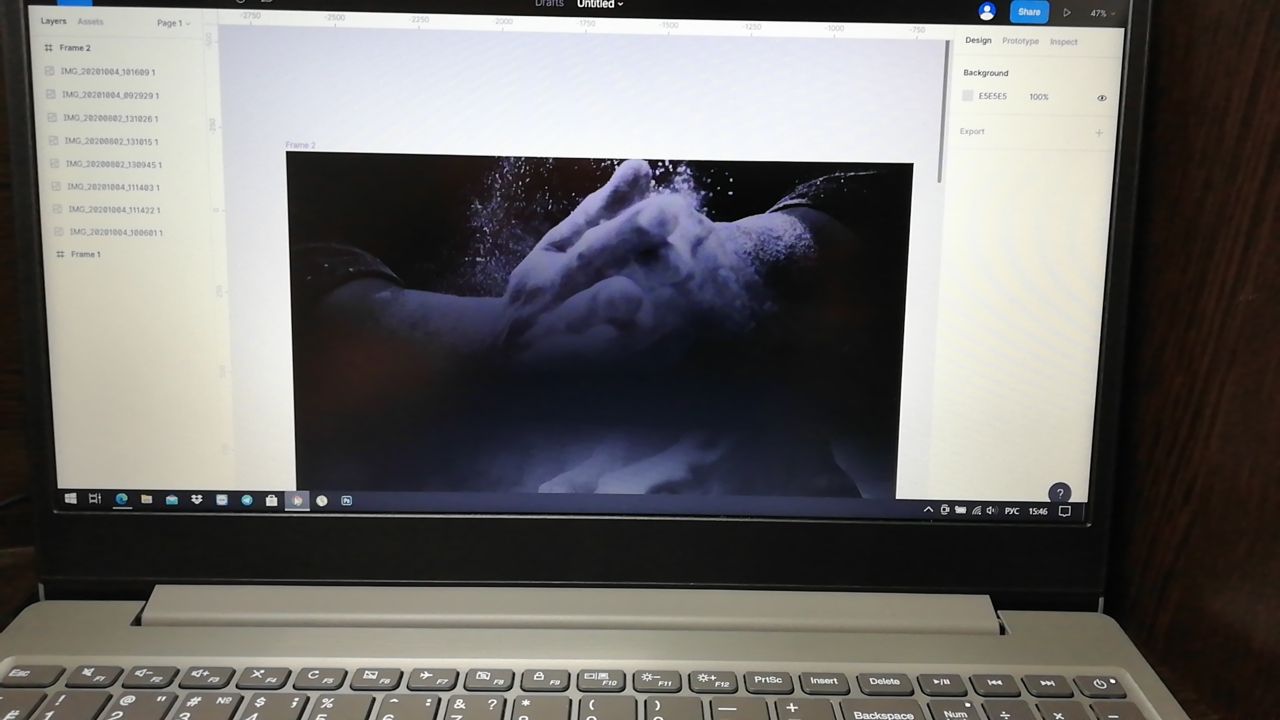1280x720 pixels.
Task: Click the E5E5E5 hex value field
Action: coord(992,96)
